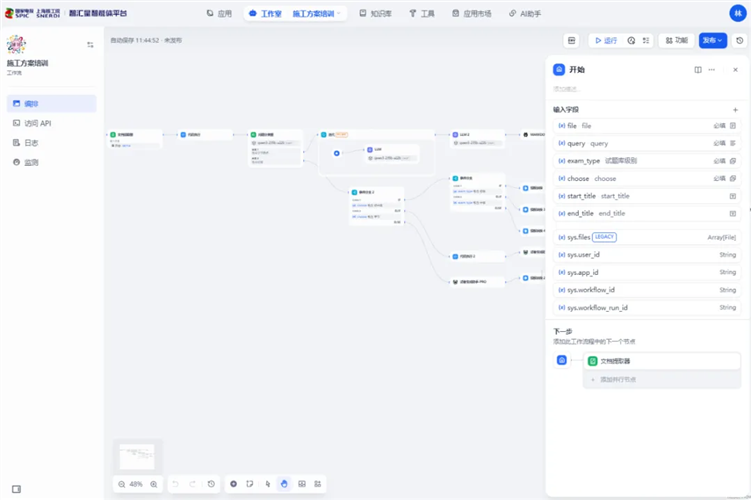Add a new node with plus circle
The height and width of the screenshot is (500, 751).
tap(233, 484)
